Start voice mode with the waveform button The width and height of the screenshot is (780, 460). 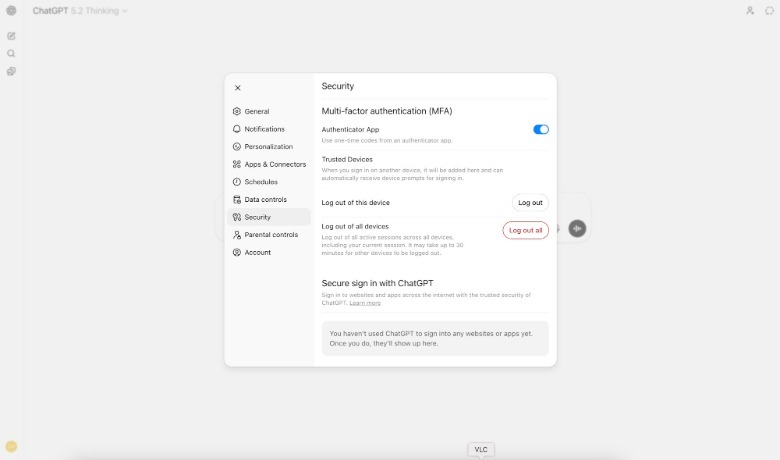coord(577,229)
